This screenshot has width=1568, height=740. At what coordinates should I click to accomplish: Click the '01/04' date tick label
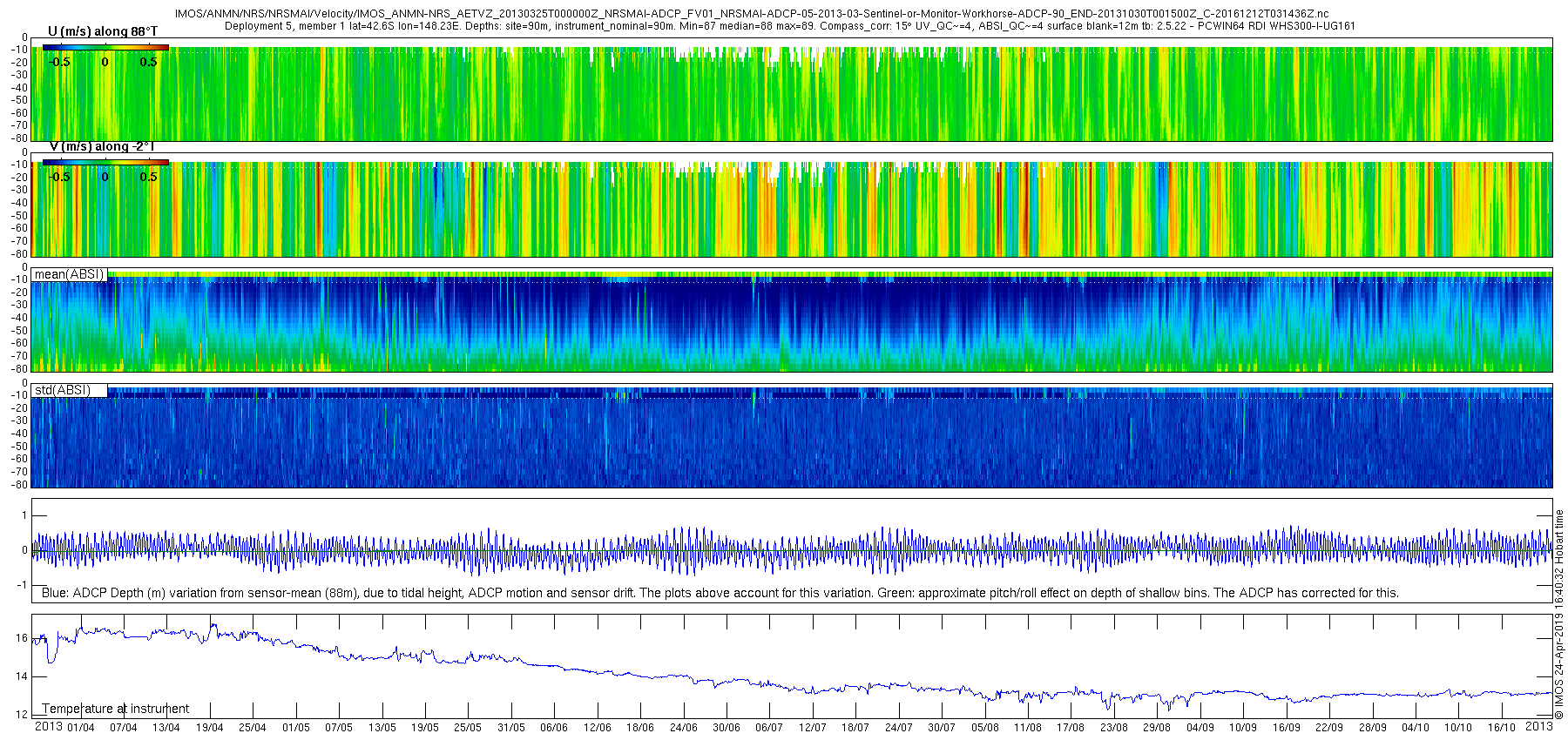pyautogui.click(x=80, y=728)
